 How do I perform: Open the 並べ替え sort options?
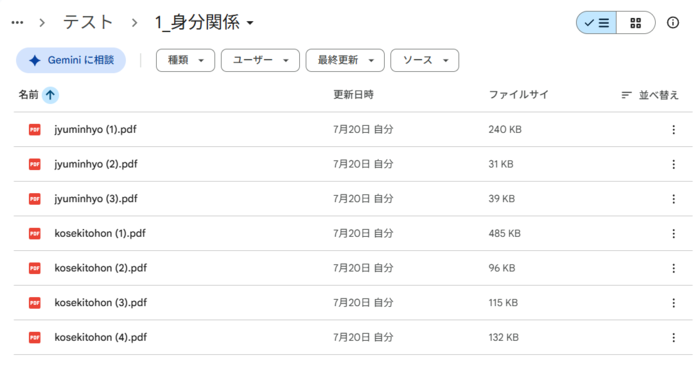[x=650, y=95]
